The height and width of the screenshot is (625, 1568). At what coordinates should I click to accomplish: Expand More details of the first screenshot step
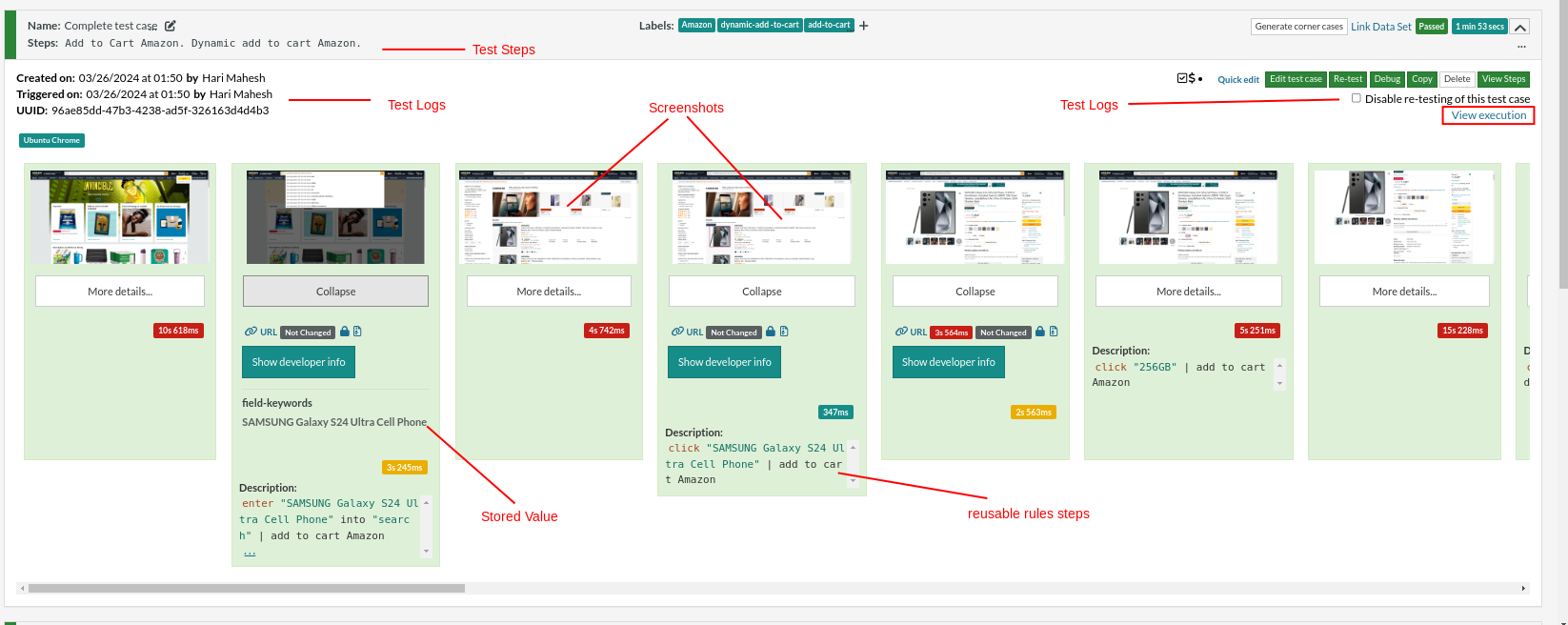[120, 292]
